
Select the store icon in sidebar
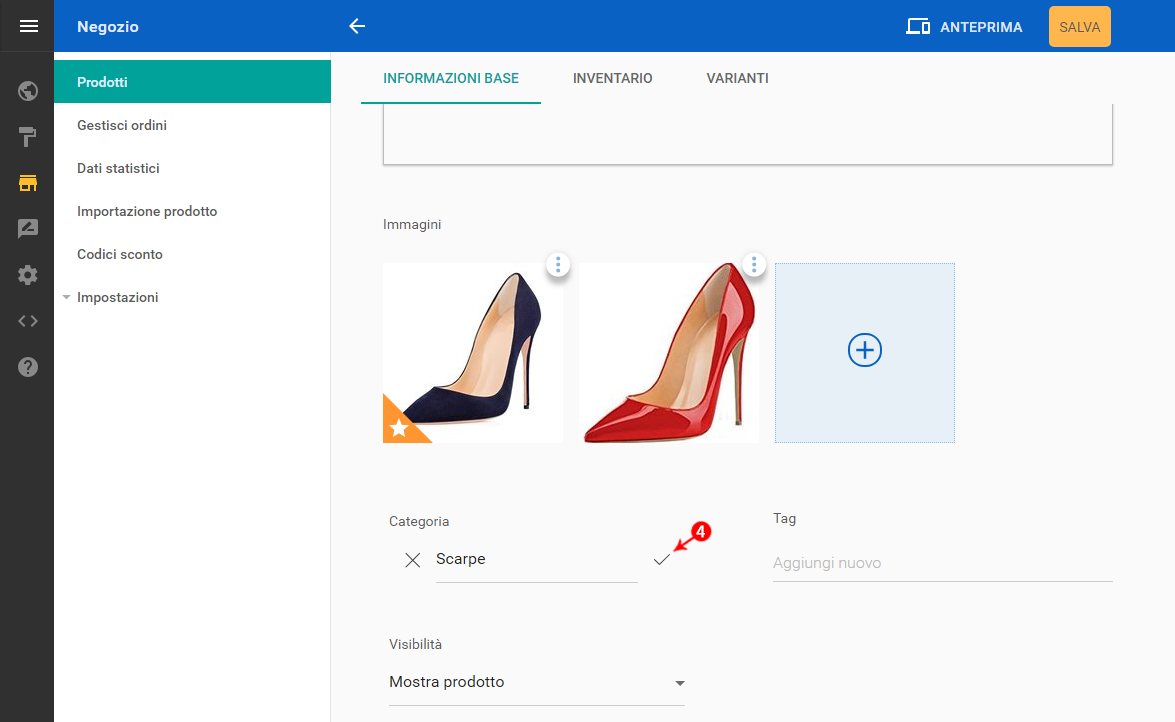pos(28,183)
